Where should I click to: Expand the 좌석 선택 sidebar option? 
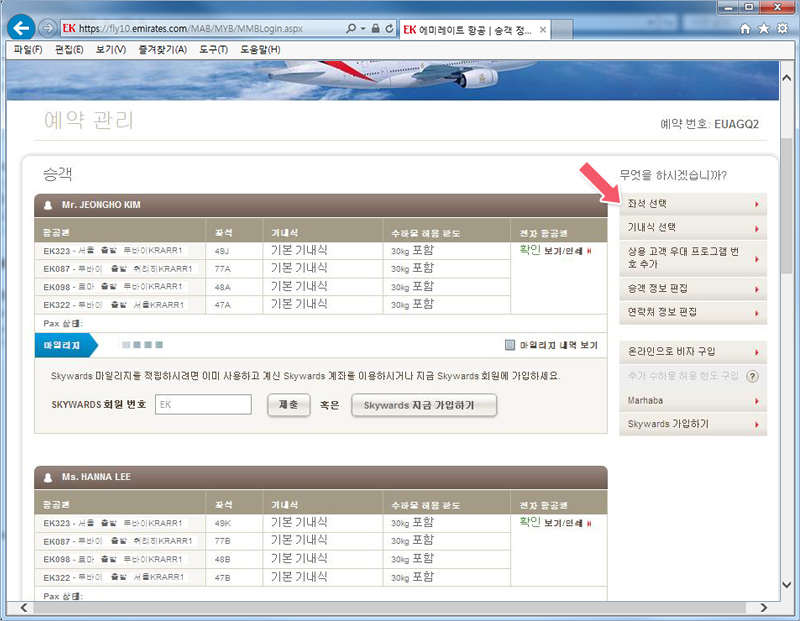pyautogui.click(x=692, y=204)
